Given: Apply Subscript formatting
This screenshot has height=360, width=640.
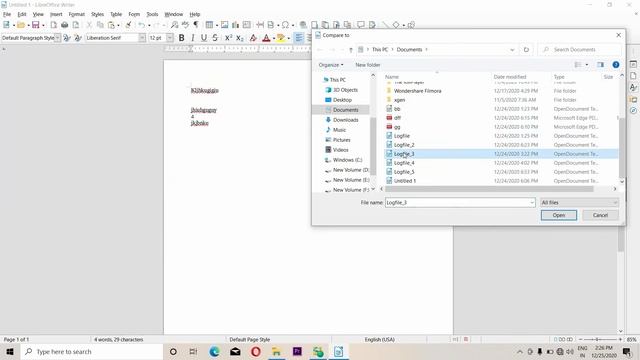Looking at the screenshot, I should [x=240, y=38].
